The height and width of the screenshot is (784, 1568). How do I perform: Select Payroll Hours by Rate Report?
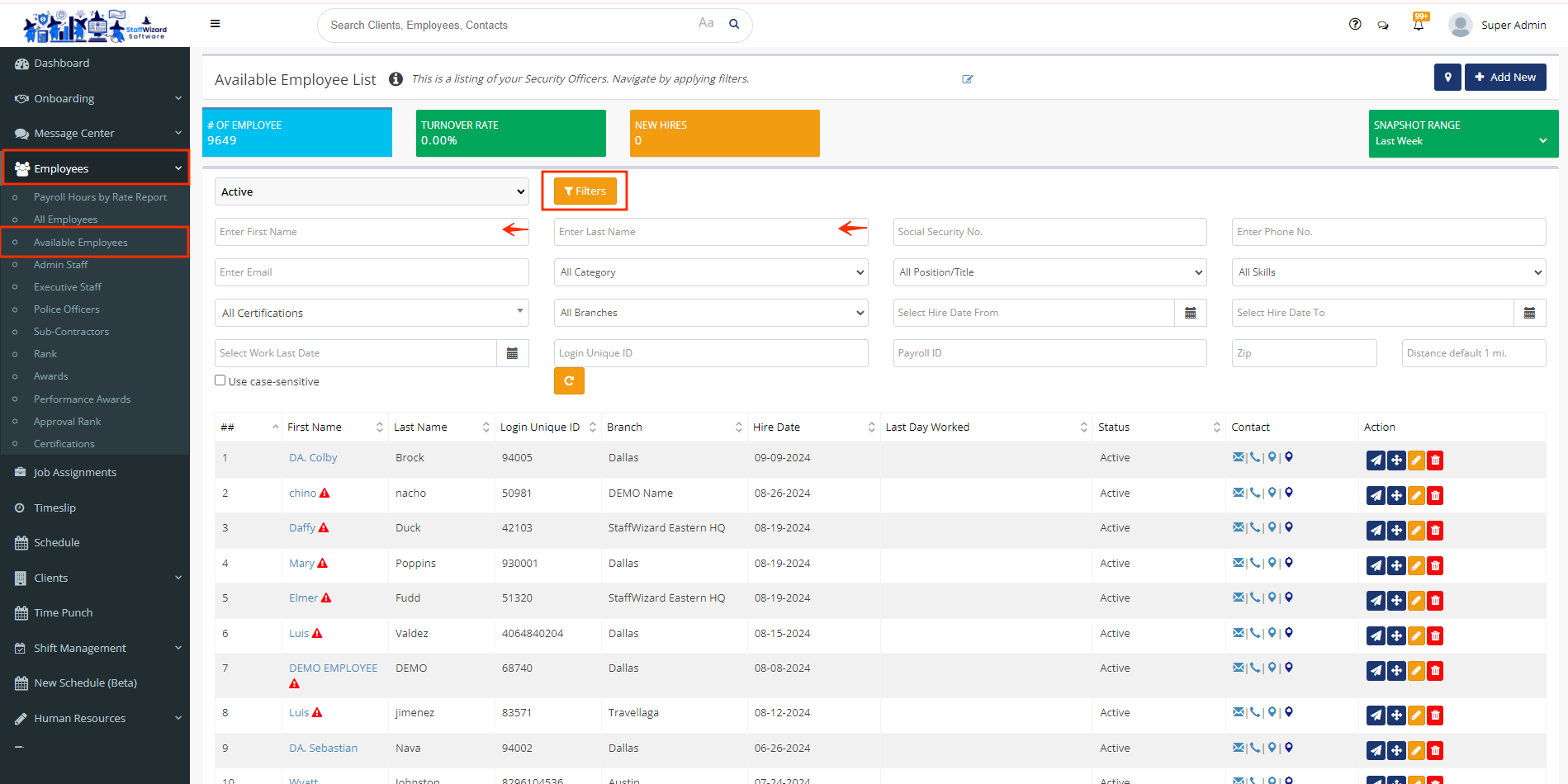(x=100, y=197)
